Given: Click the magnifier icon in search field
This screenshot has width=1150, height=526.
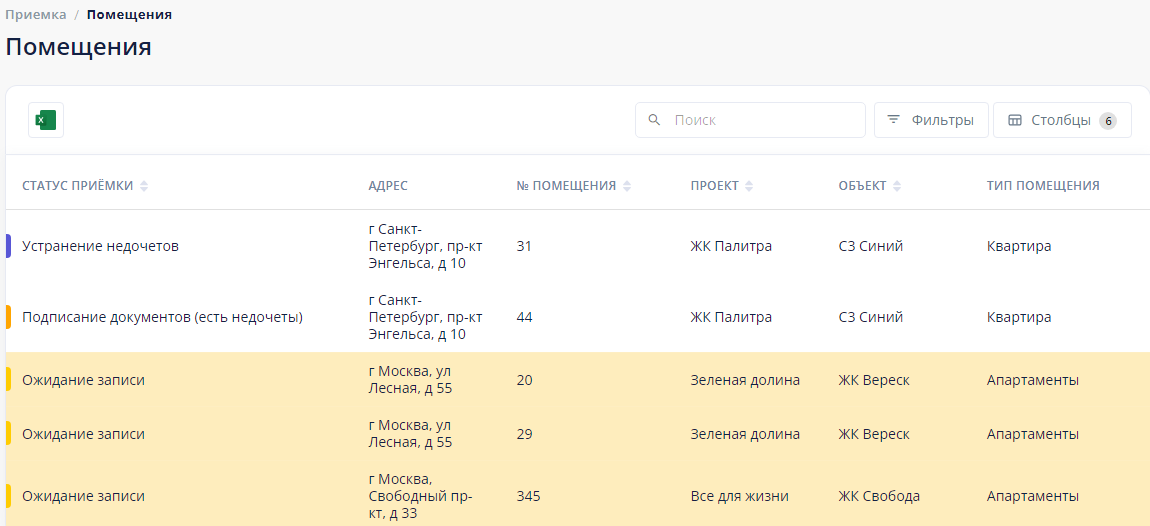Looking at the screenshot, I should (x=654, y=120).
